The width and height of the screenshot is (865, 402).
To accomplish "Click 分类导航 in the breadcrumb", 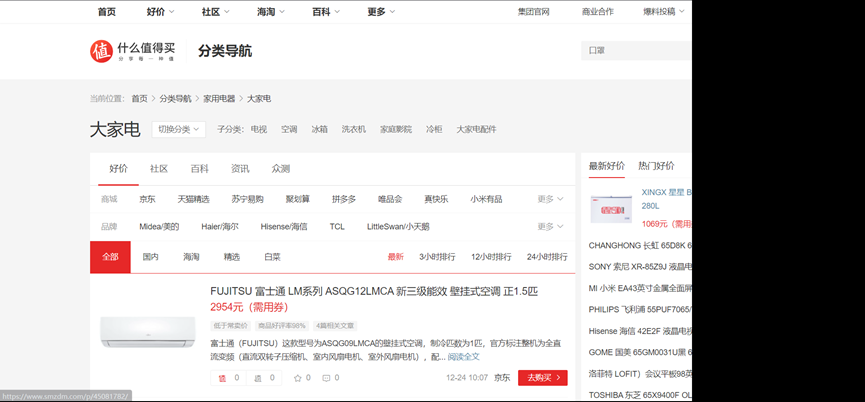I will [x=175, y=99].
